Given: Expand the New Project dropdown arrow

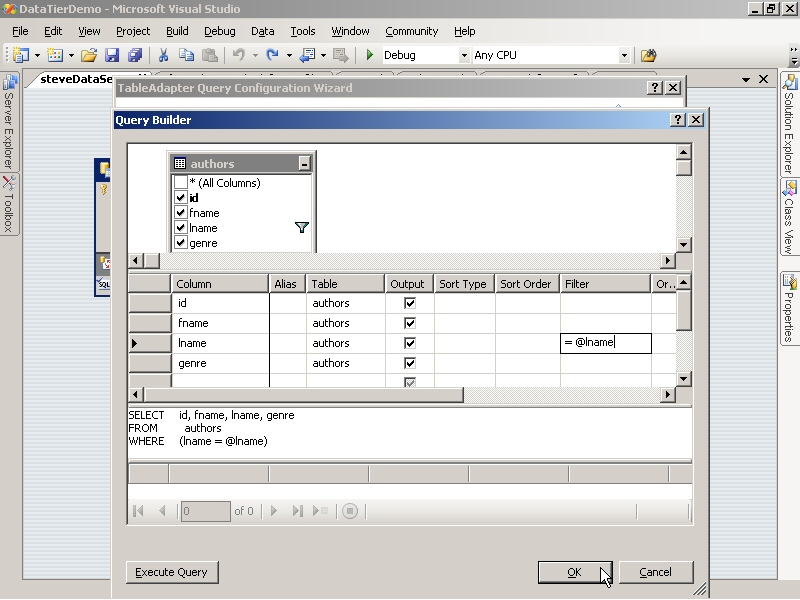Looking at the screenshot, I should 37,55.
